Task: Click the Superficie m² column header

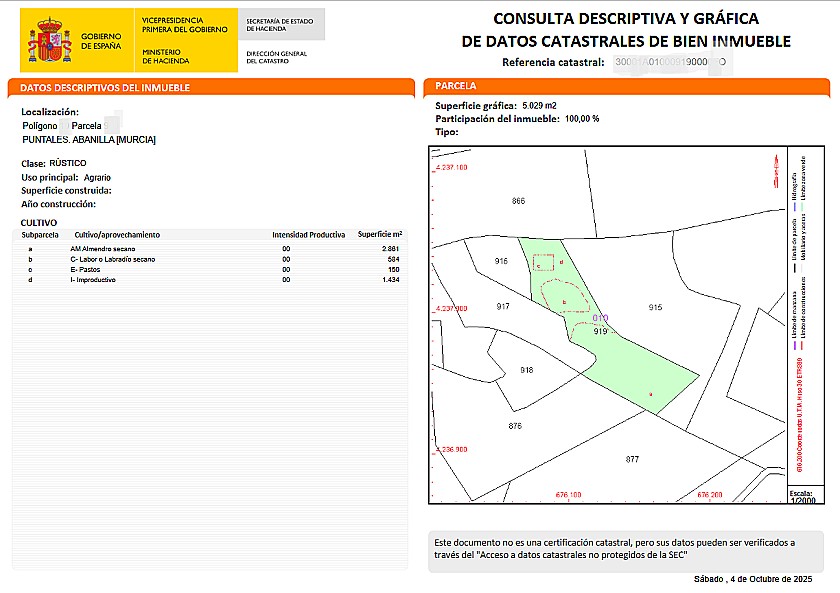Action: (379, 234)
